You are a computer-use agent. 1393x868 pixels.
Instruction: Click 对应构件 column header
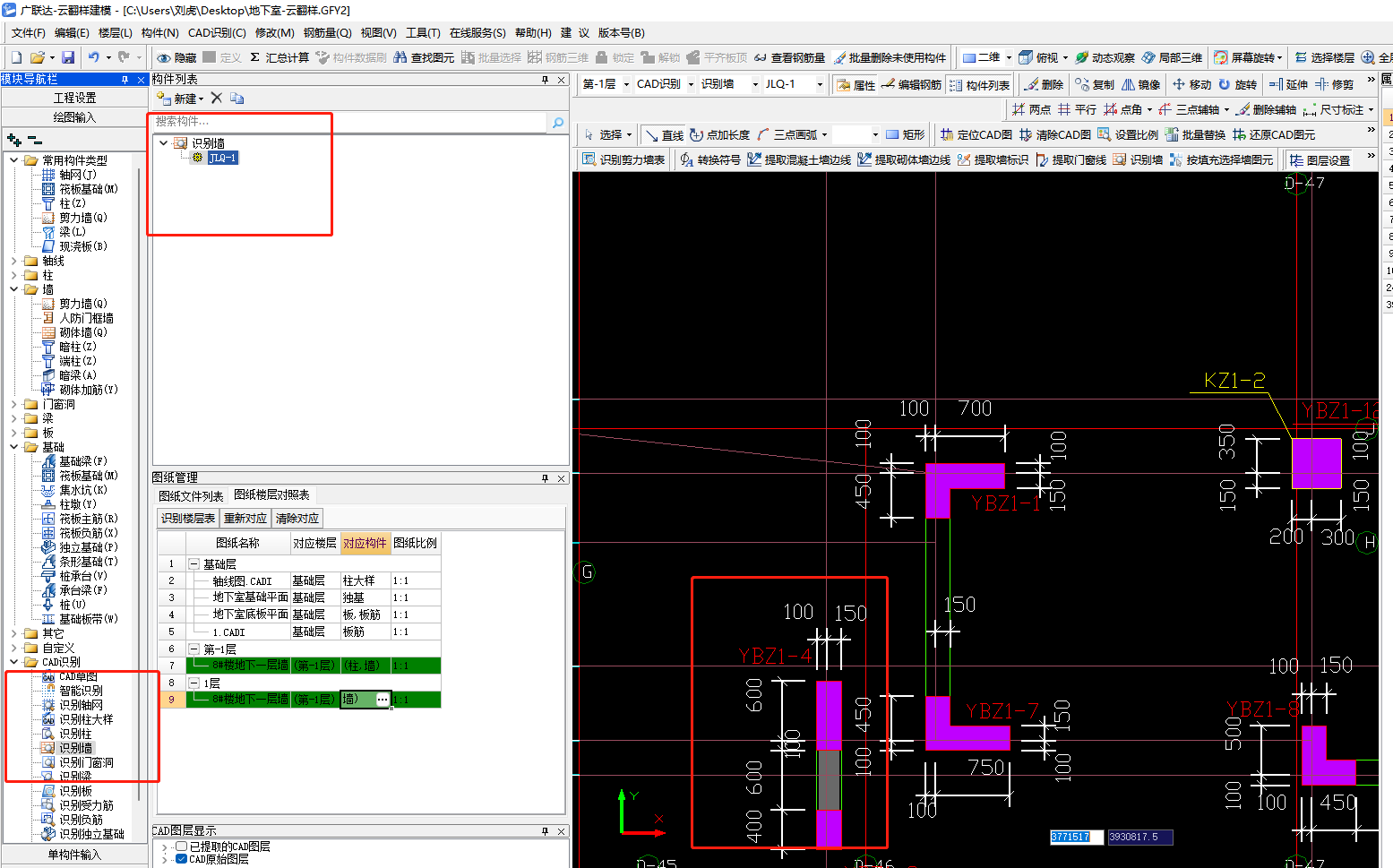[x=365, y=543]
